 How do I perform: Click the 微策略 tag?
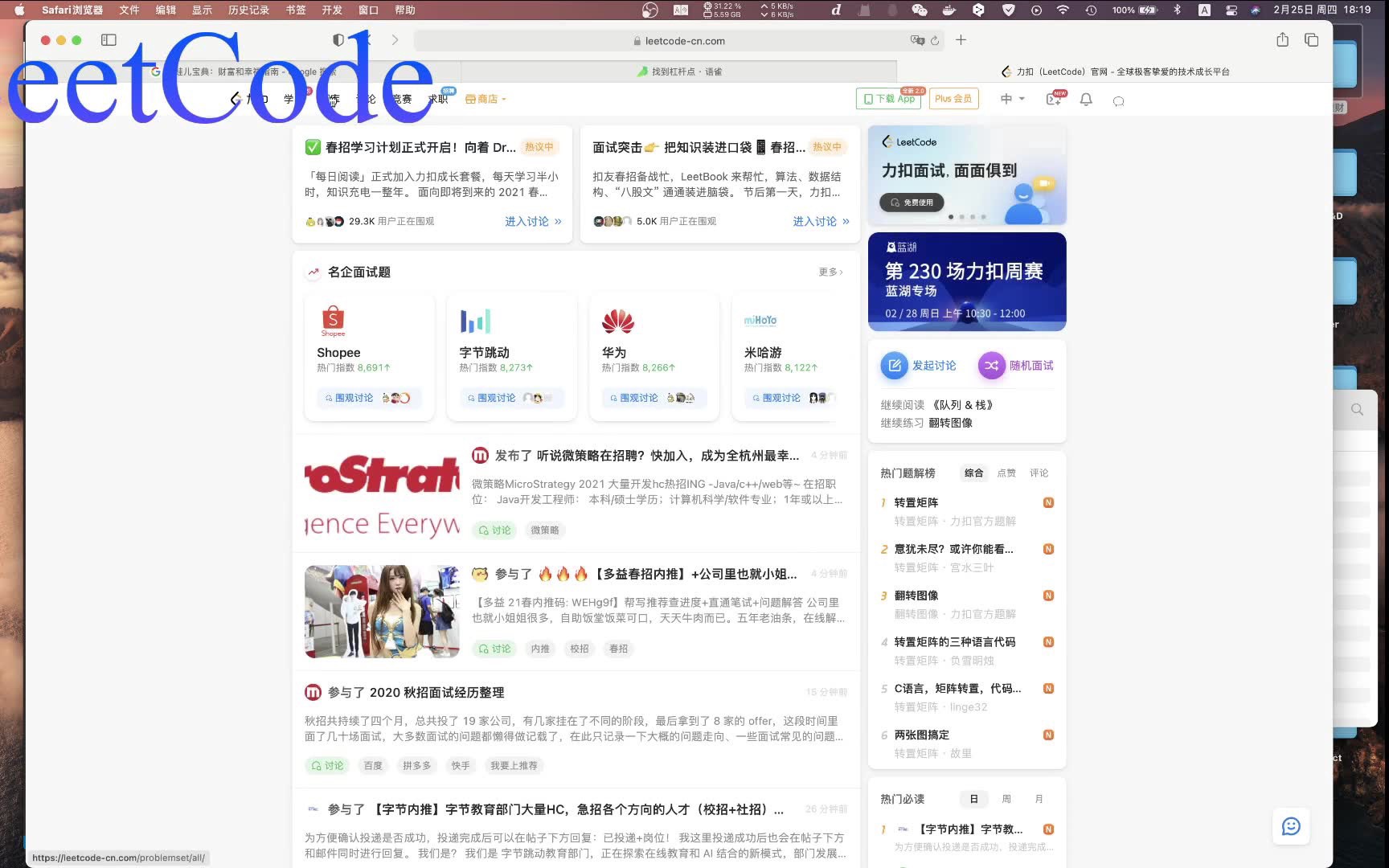545,530
